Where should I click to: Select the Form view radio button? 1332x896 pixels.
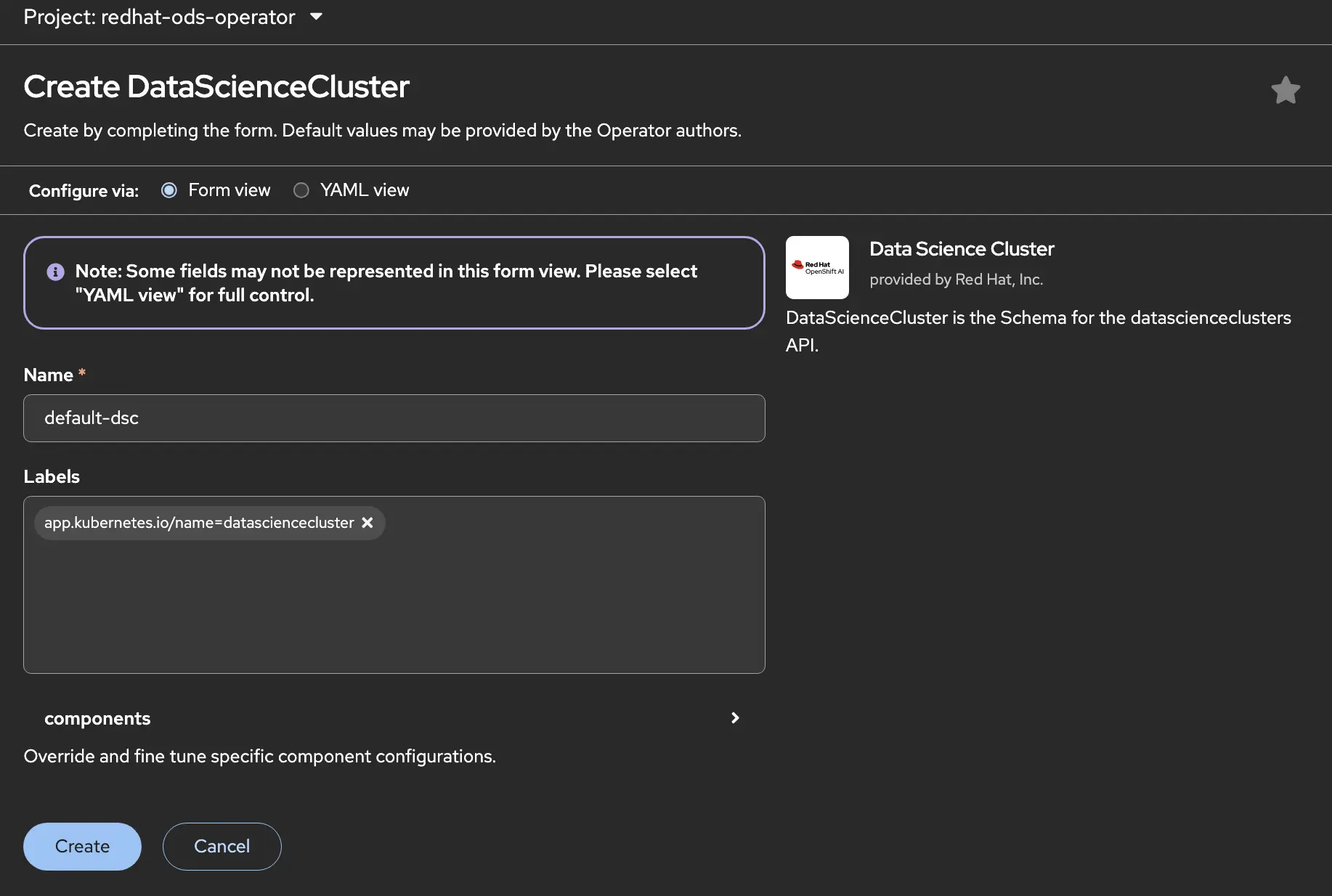coord(169,190)
